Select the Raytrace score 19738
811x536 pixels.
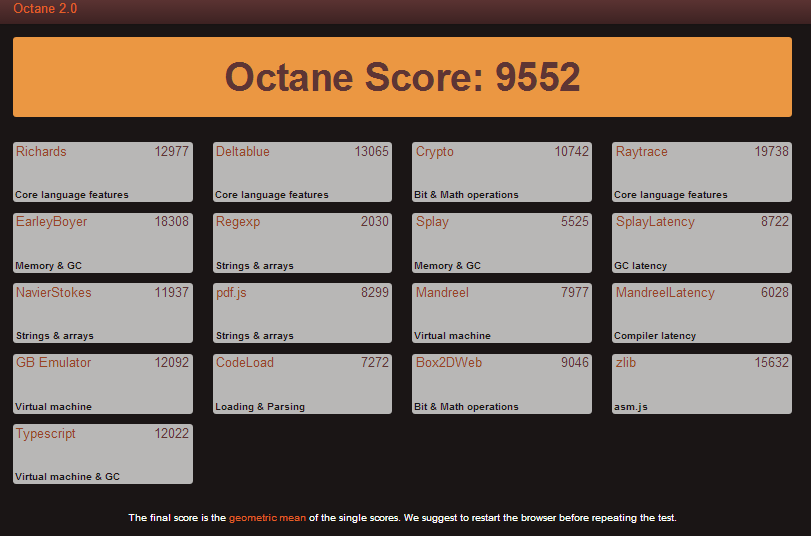771,152
